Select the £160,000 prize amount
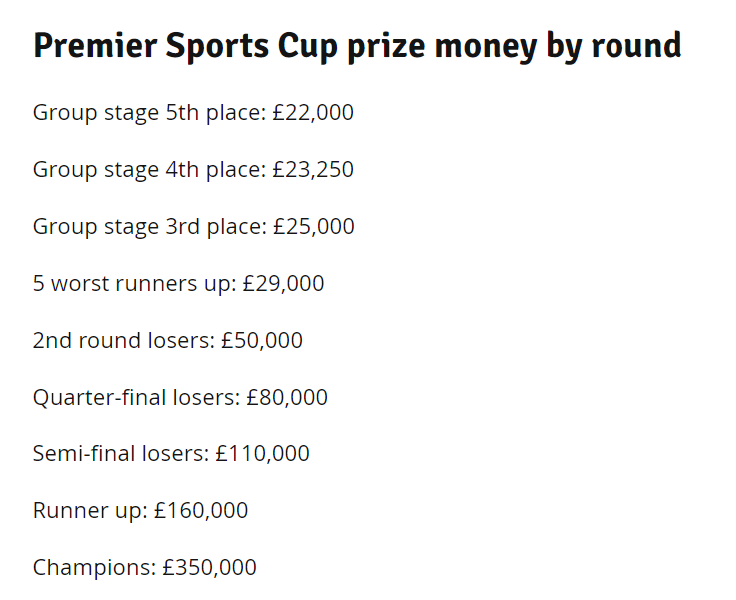 pyautogui.click(x=201, y=511)
